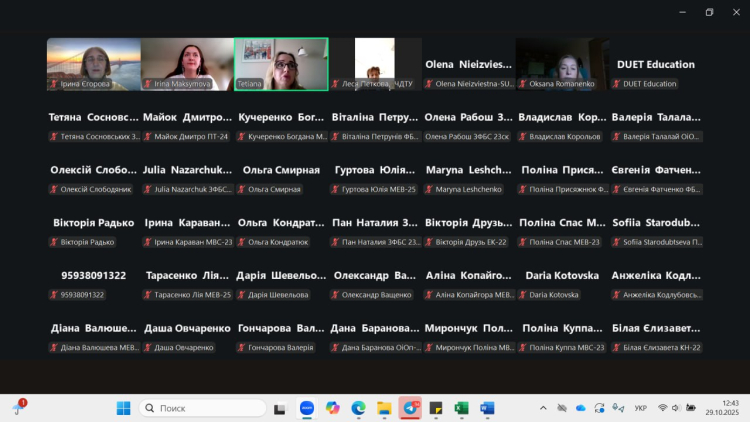Open Zoom app from the taskbar
The height and width of the screenshot is (422, 750).
point(307,408)
